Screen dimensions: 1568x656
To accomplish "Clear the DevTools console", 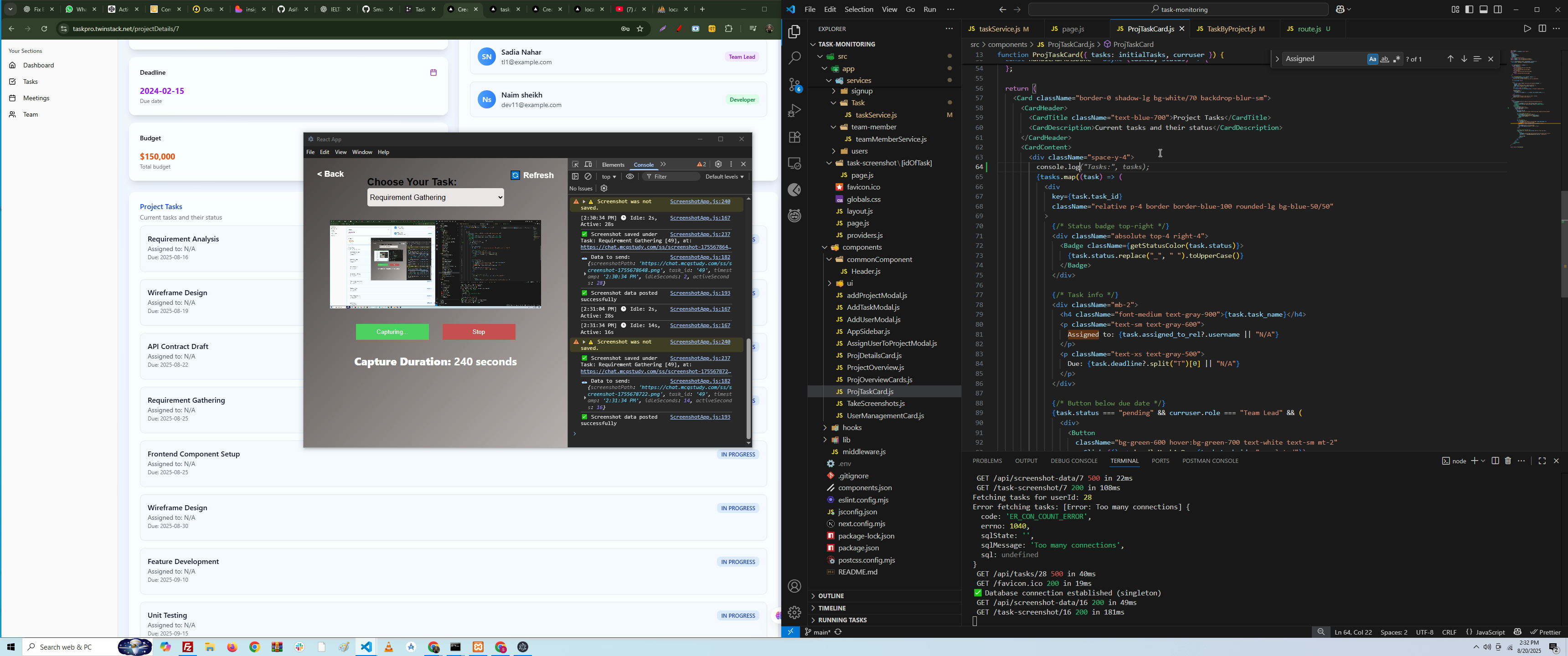I will pos(588,176).
